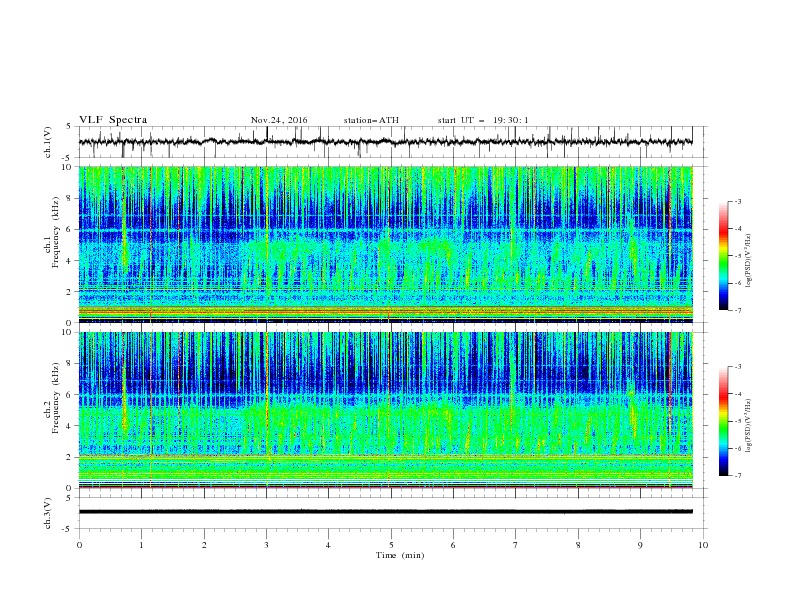
Task: Click the "7" tick on the time axis
Action: (x=515, y=545)
